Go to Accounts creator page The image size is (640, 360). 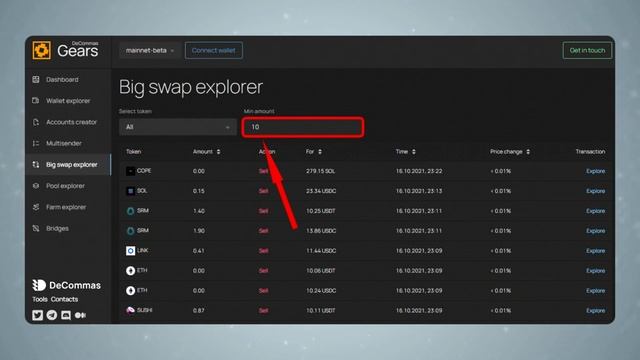[71, 122]
